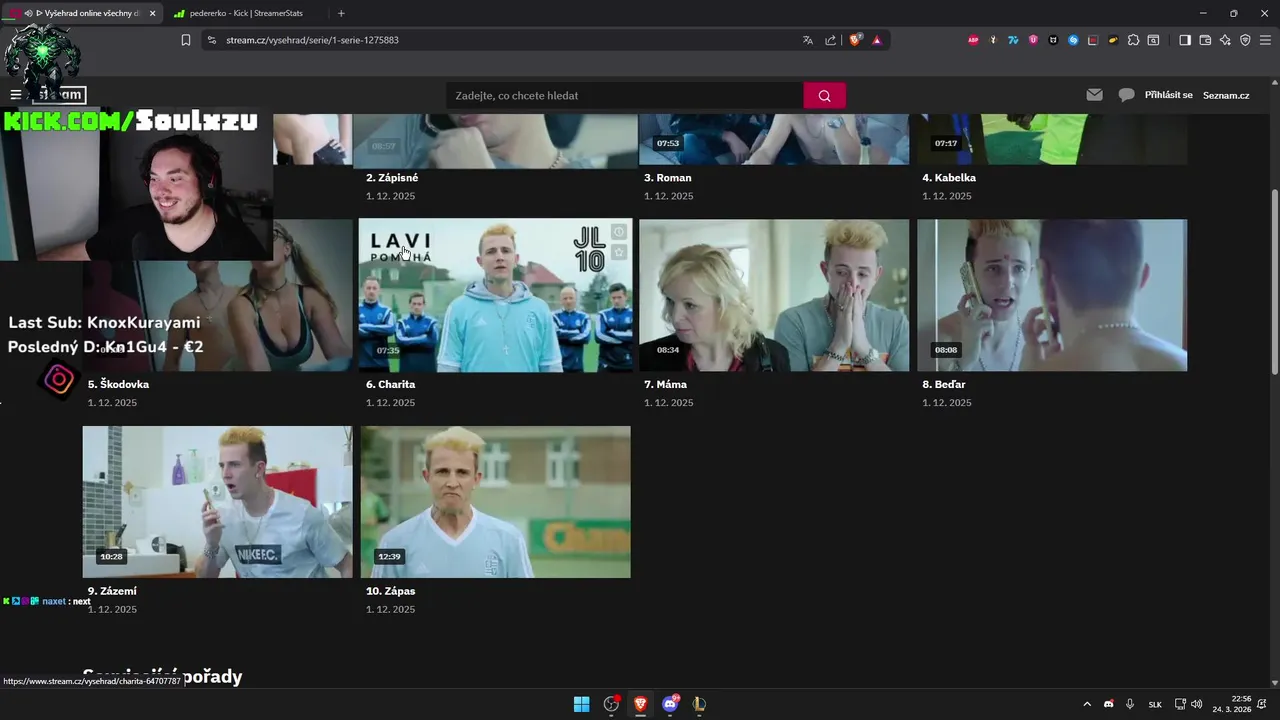Open Discord from taskbar
The width and height of the screenshot is (1280, 720).
(670, 704)
